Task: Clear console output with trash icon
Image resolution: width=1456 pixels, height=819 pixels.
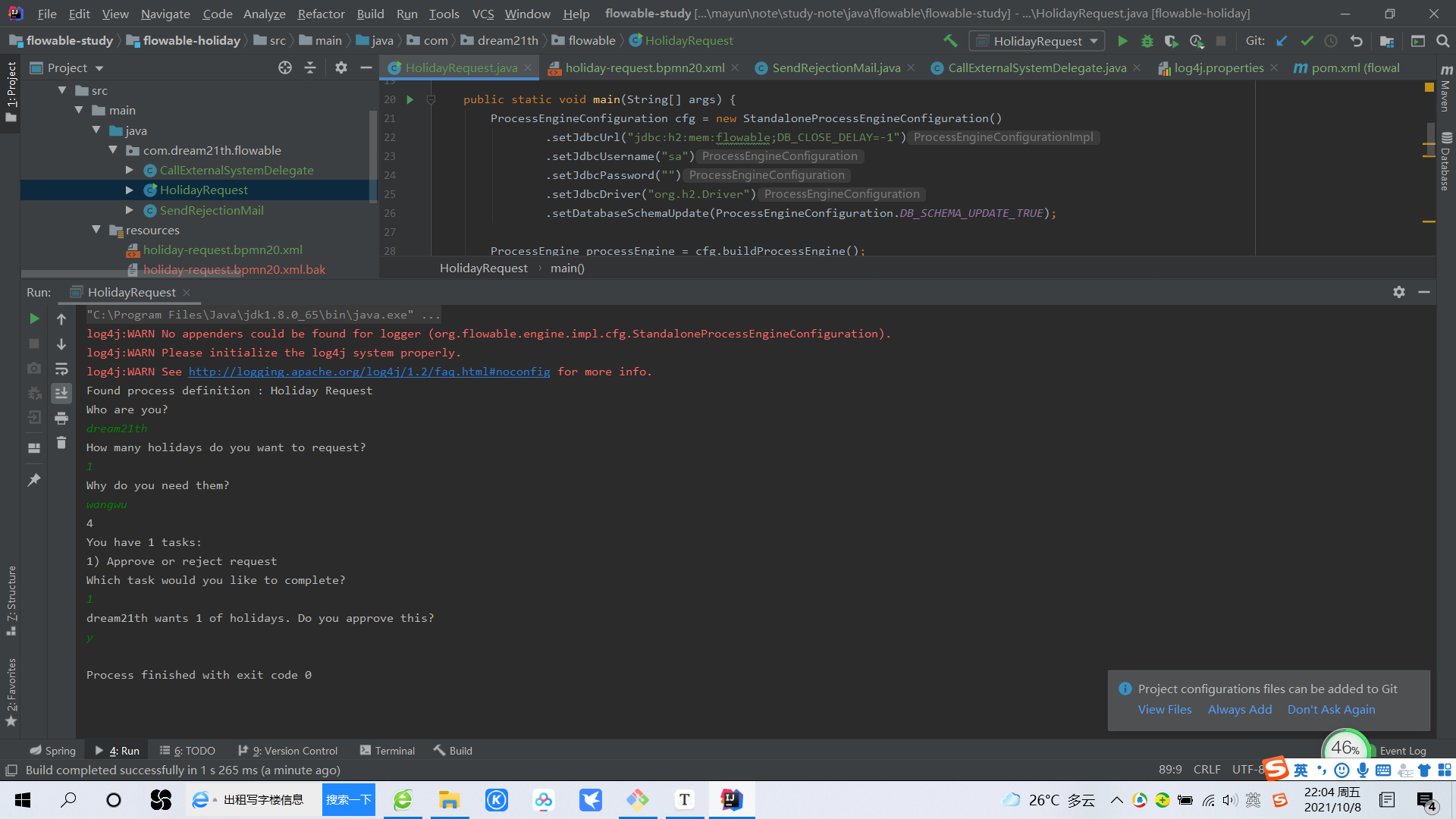Action: click(61, 443)
